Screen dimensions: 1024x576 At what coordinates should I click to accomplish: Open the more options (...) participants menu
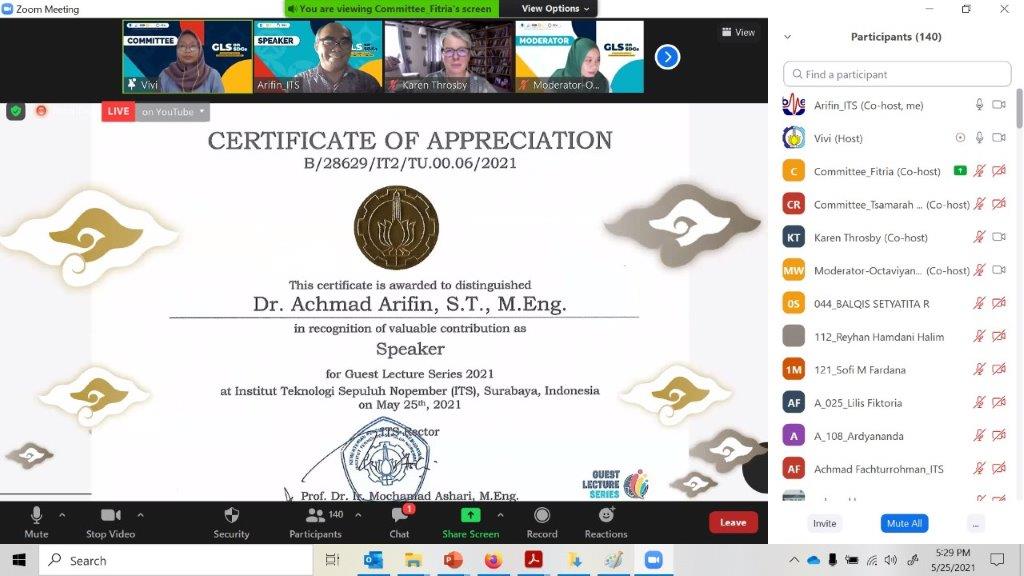[976, 523]
